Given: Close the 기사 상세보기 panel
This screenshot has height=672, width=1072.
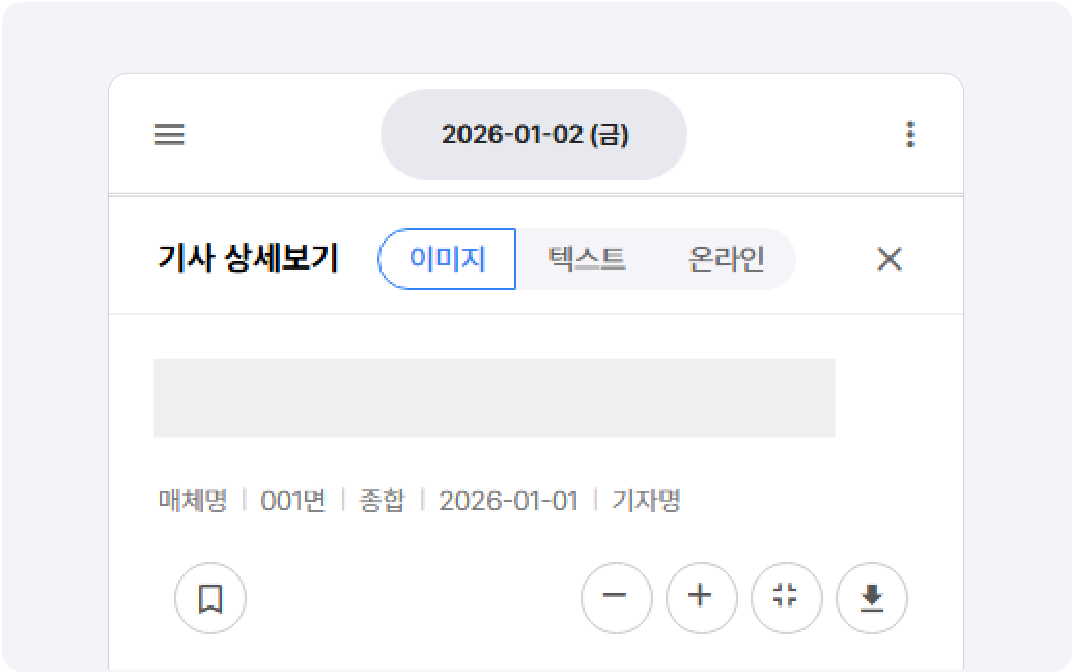Looking at the screenshot, I should click(x=888, y=259).
